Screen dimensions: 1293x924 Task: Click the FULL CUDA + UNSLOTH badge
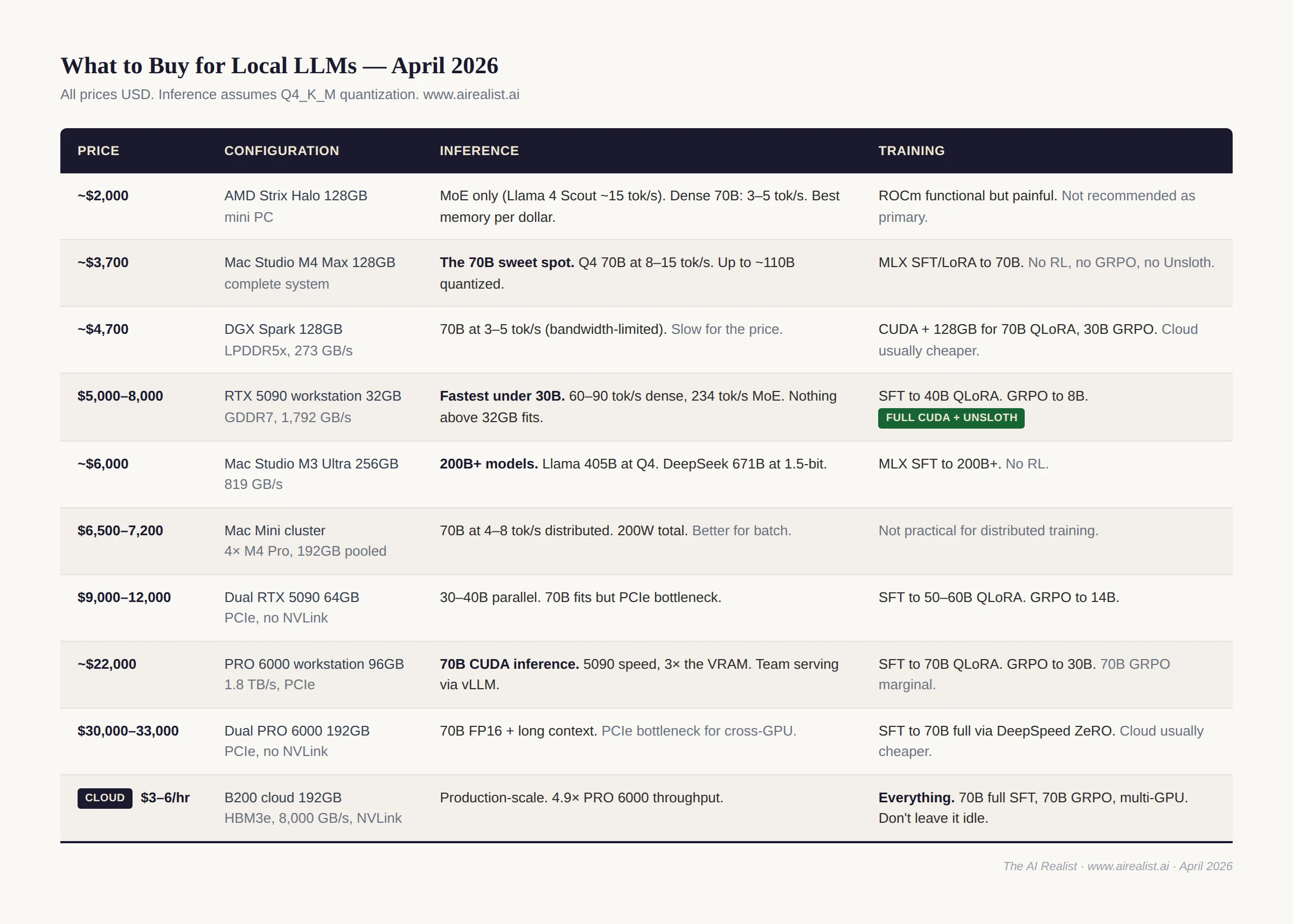pos(950,418)
